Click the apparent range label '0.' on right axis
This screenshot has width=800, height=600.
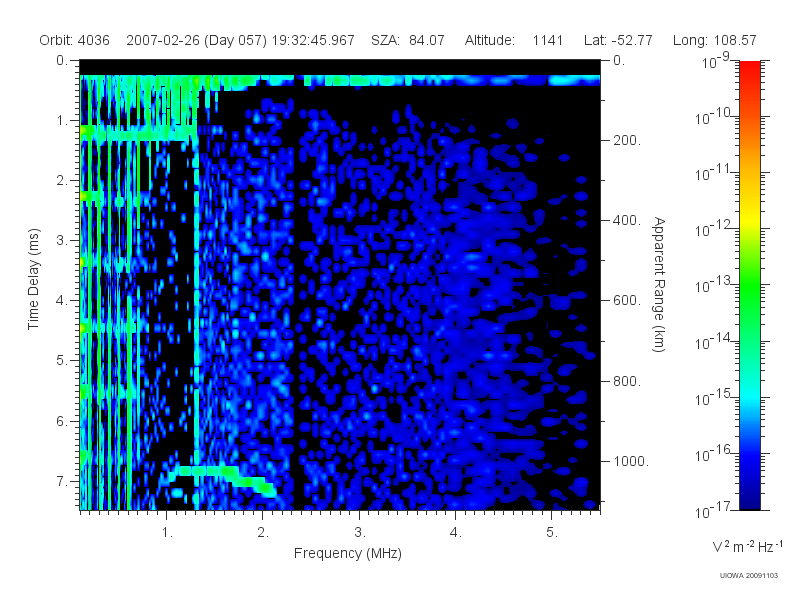pyautogui.click(x=619, y=60)
